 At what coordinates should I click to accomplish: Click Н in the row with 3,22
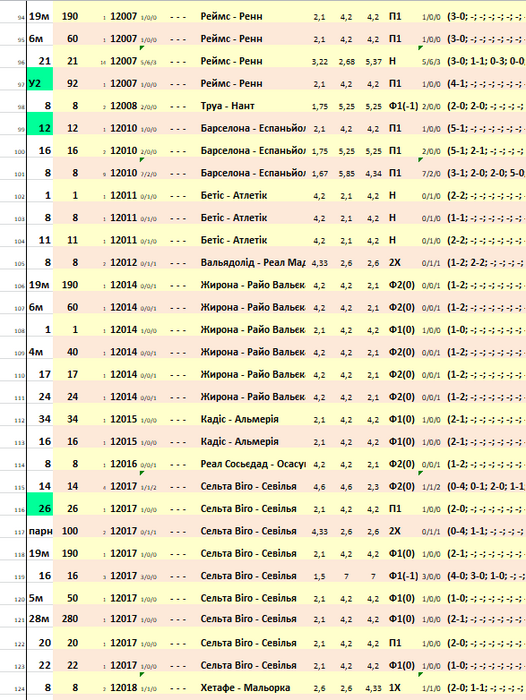392,61
